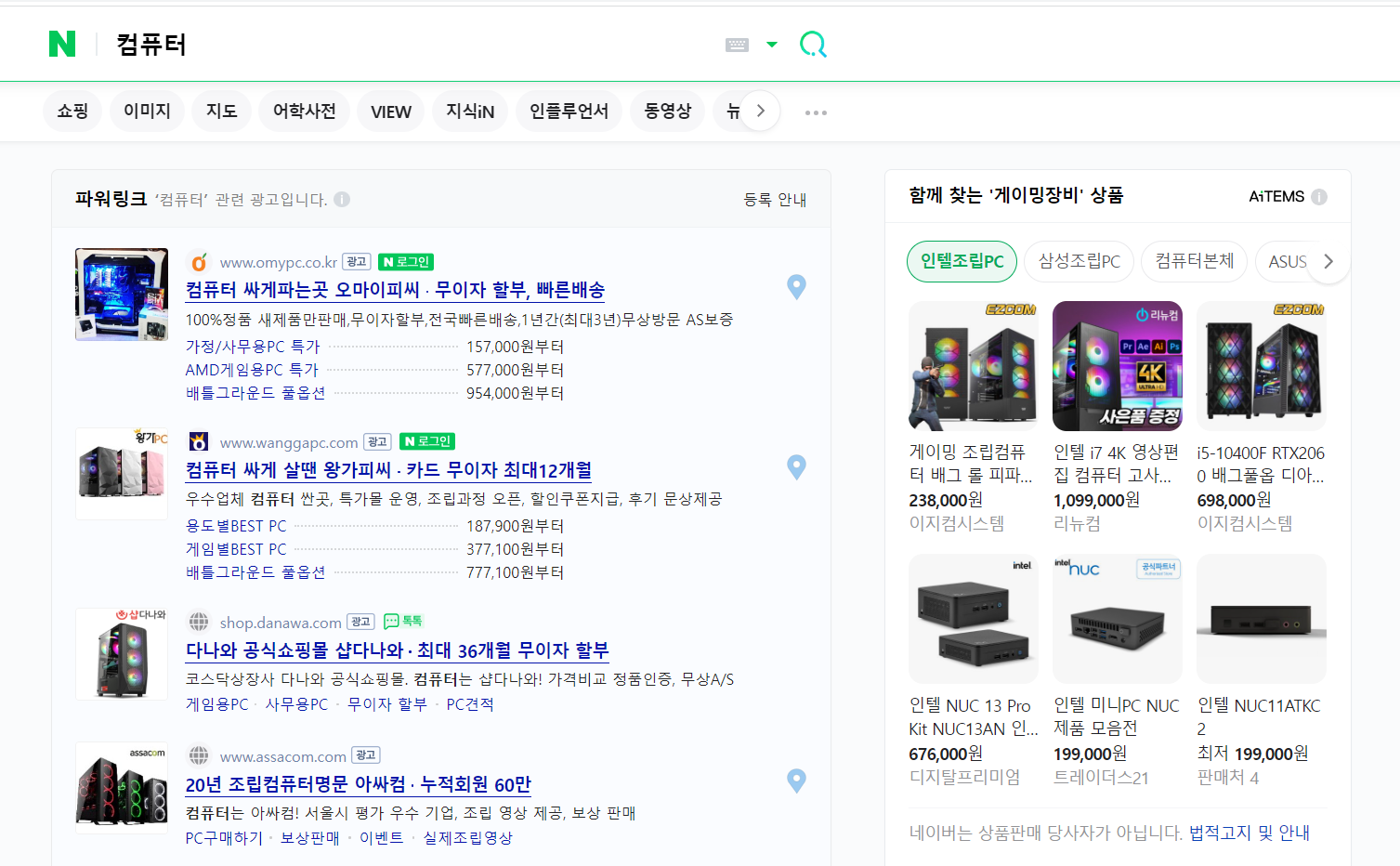Switch to the 이미지 tab
Viewport: 1400px width, 866px height.
148,112
